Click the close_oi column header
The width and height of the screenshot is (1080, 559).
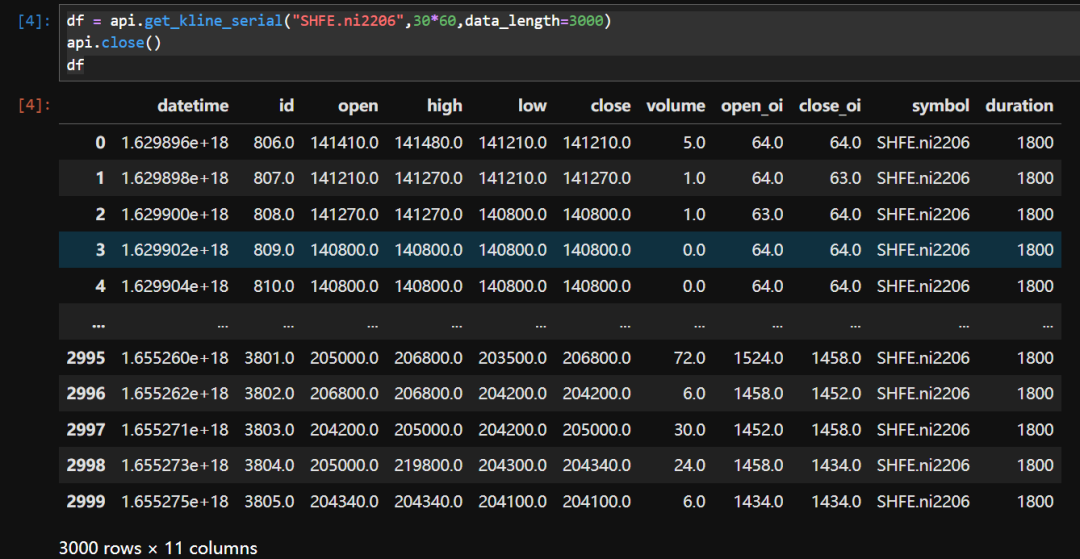[x=830, y=105]
